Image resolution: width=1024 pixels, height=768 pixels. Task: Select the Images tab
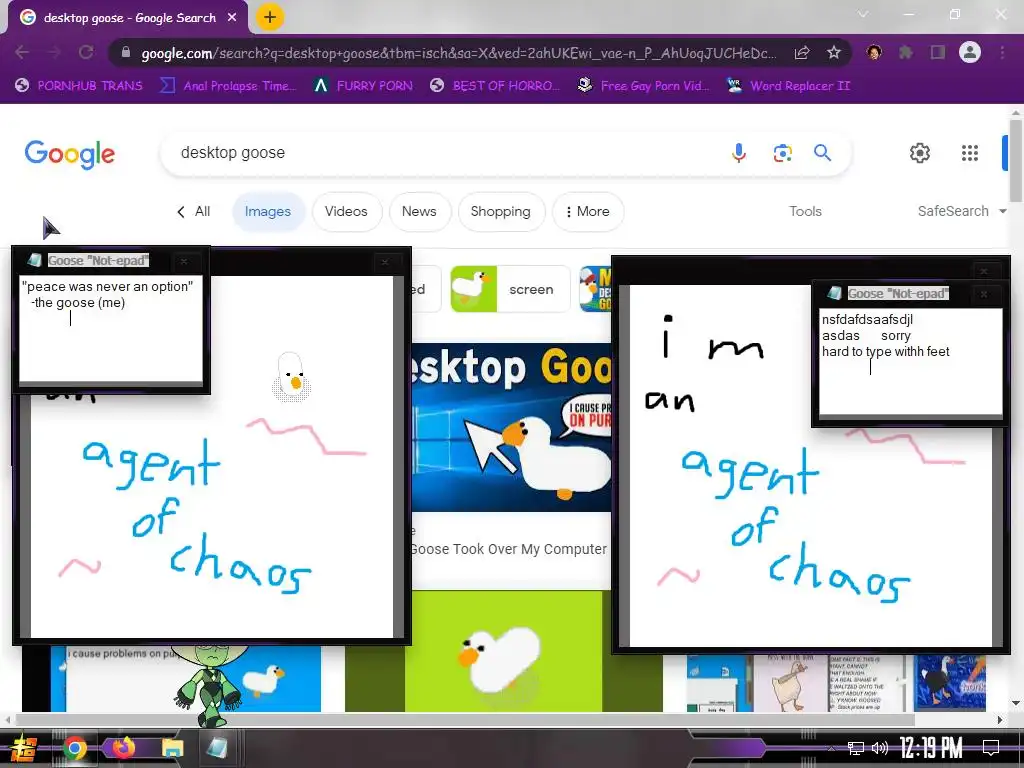pos(268,212)
